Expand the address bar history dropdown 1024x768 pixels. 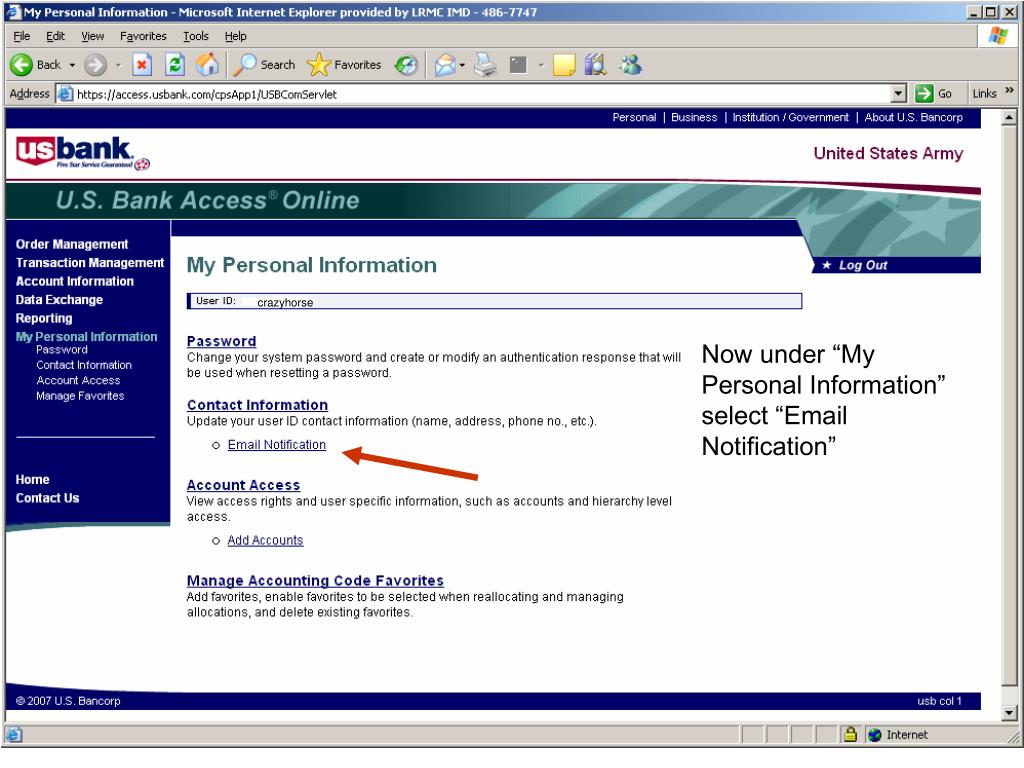tap(899, 93)
